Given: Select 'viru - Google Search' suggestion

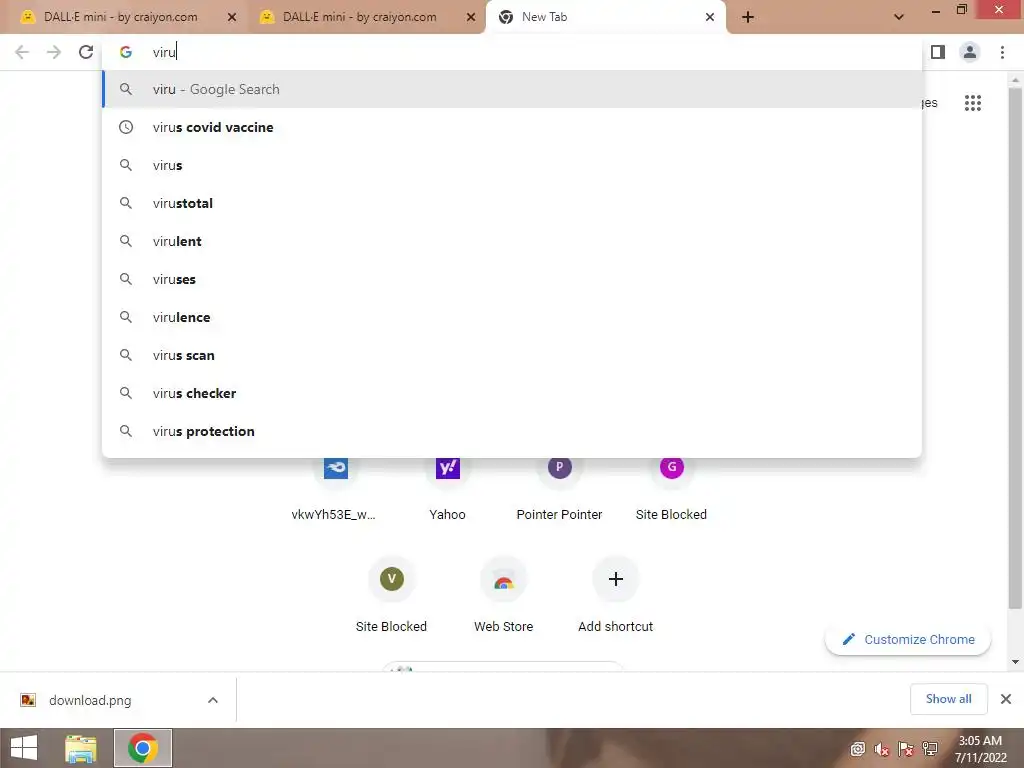Looking at the screenshot, I should (x=511, y=89).
